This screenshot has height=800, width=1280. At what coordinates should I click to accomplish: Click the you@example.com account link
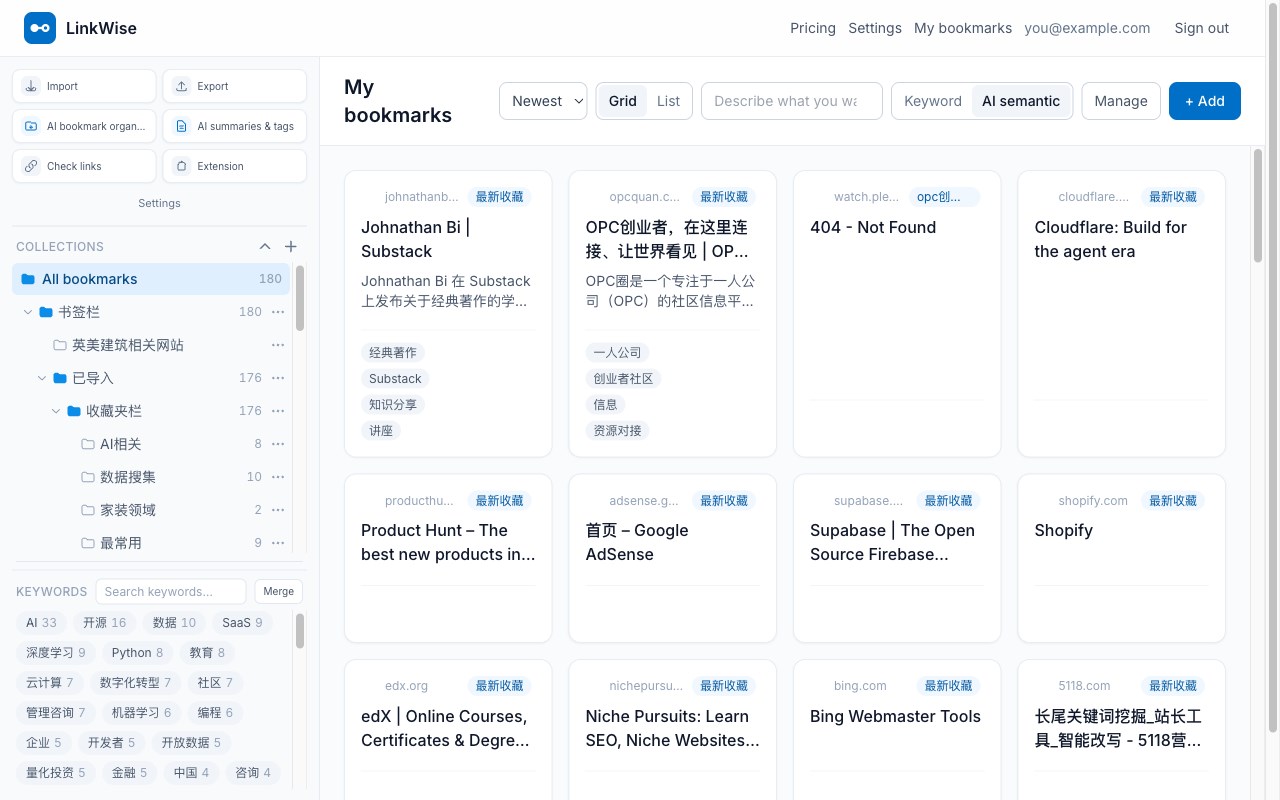(1087, 28)
